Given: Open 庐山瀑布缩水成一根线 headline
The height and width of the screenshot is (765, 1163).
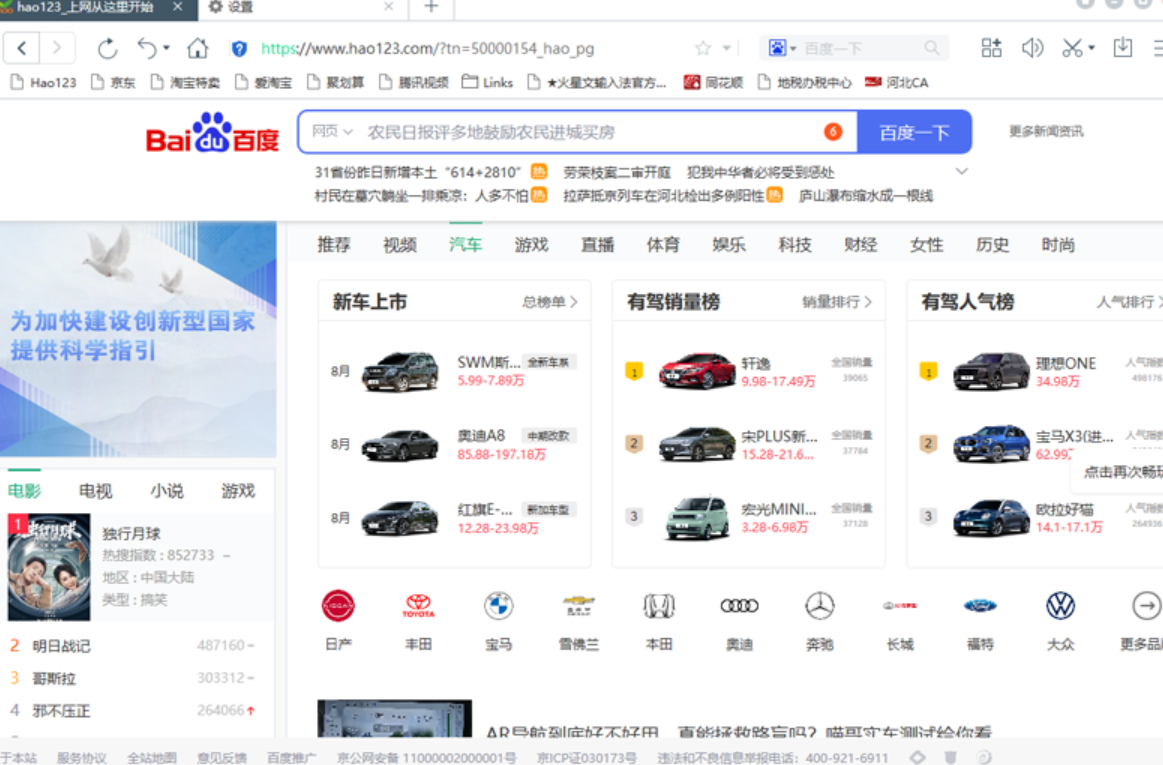Looking at the screenshot, I should [866, 196].
